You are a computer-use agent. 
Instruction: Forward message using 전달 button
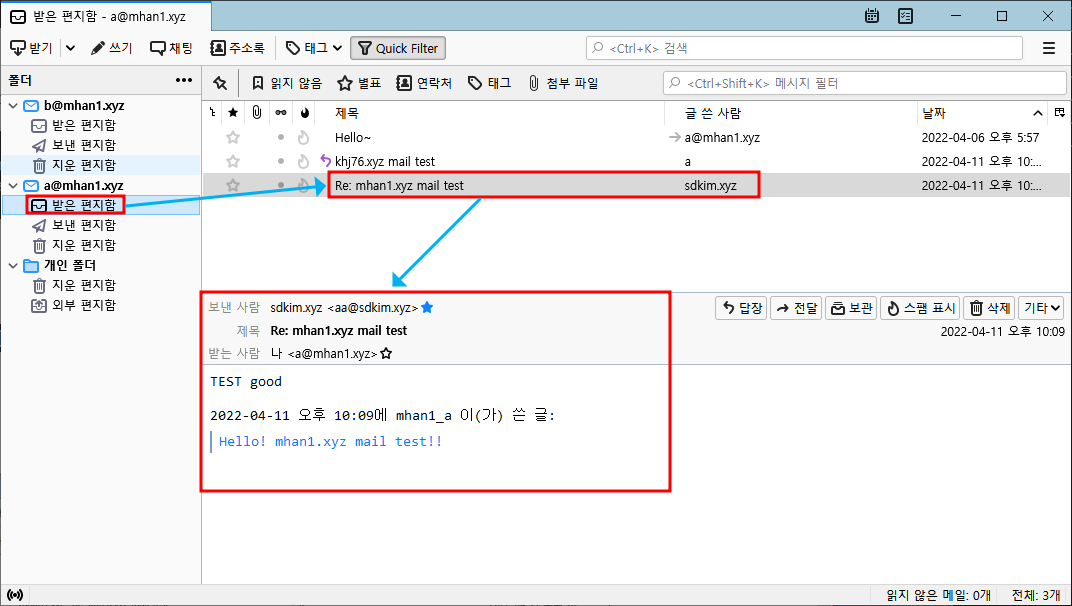pos(796,308)
